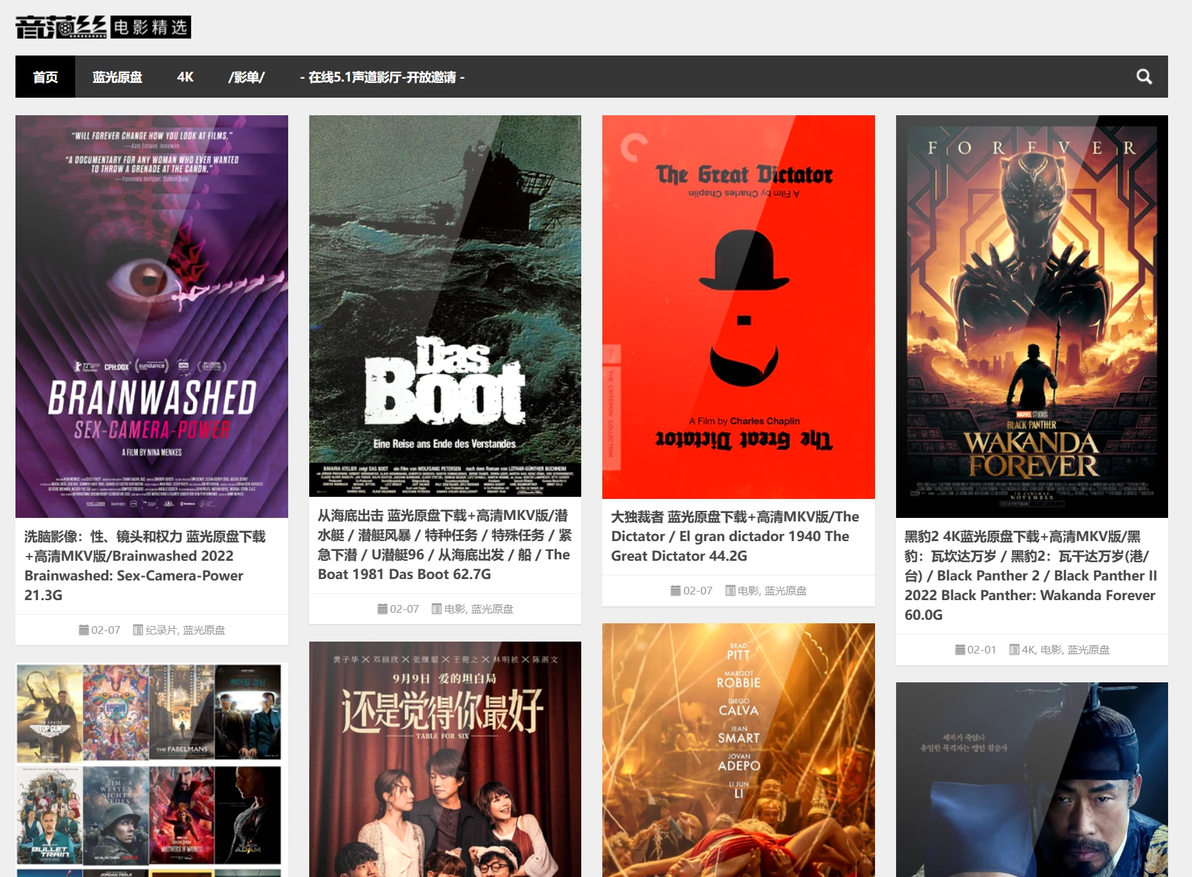Screen dimensions: 1192x877
Task: Click calendar icon beside 02-07 under Brainwashed
Action: [84, 630]
